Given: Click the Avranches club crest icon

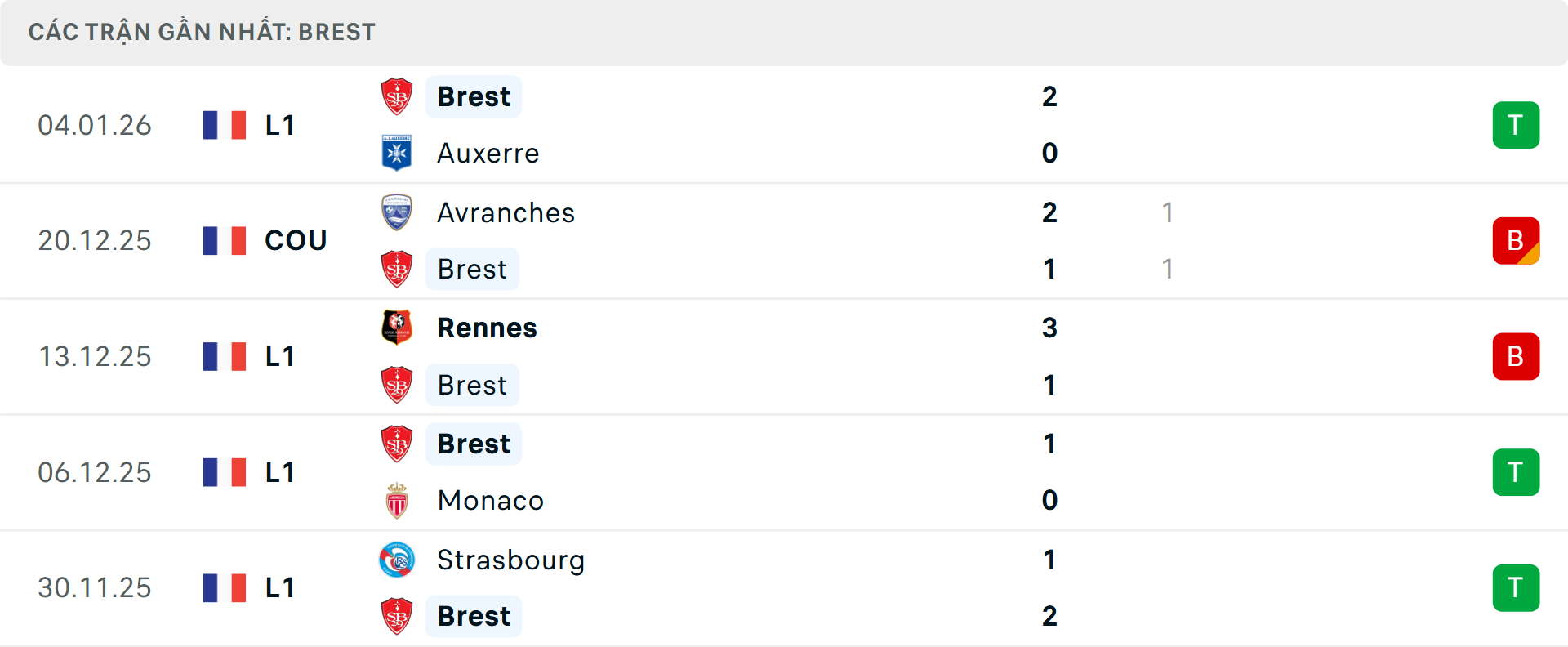Looking at the screenshot, I should (x=397, y=212).
